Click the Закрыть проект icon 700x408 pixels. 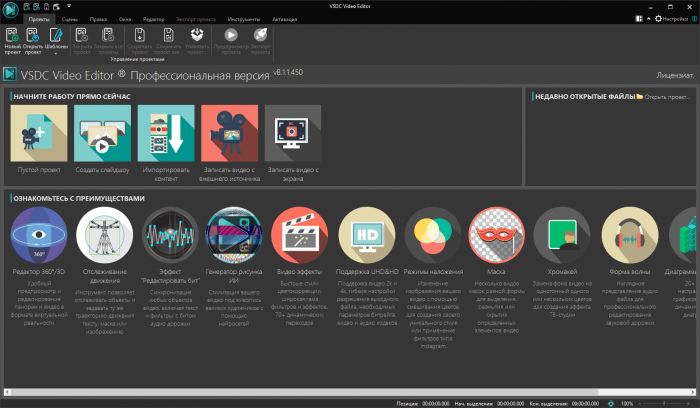pos(82,35)
